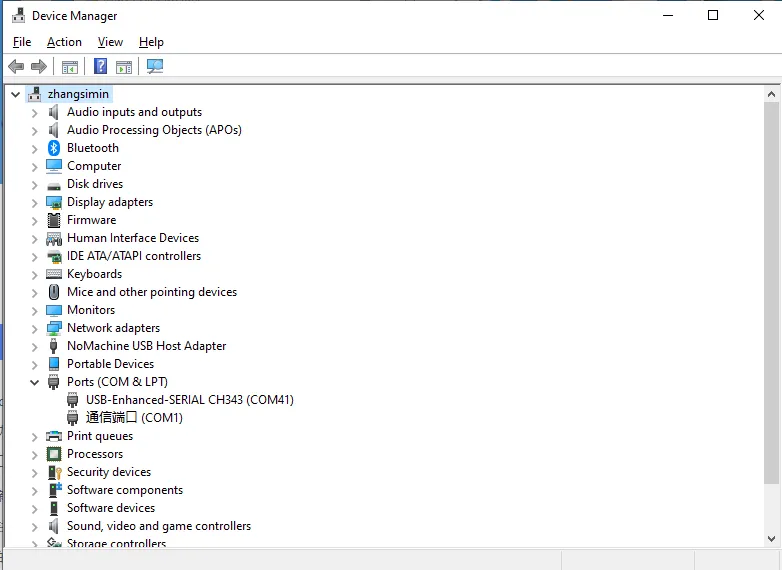
Task: Click the NoMachine USB Host Adapter icon
Action: point(54,346)
